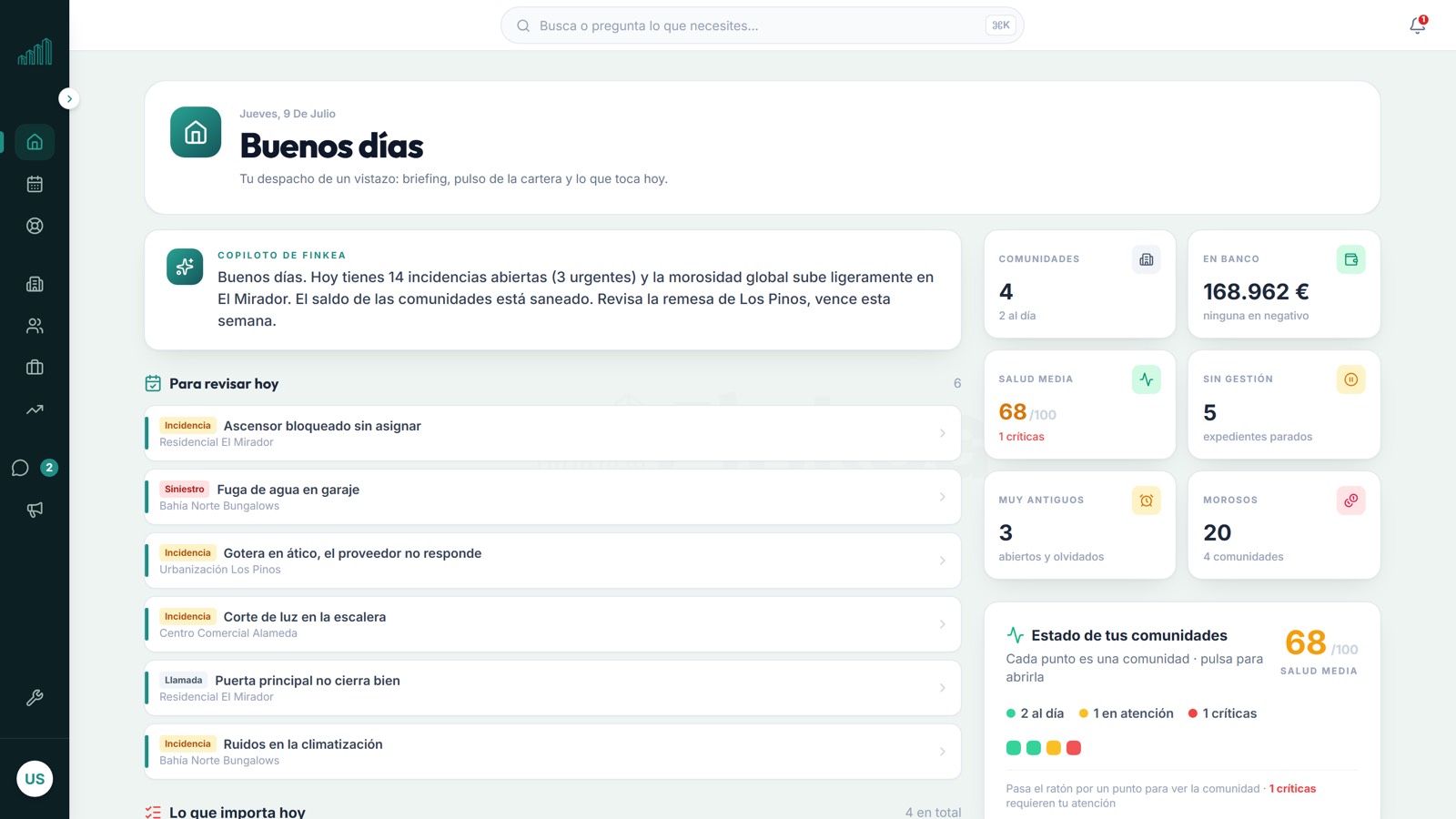The width and height of the screenshot is (1456, 819).
Task: Open chevron on Gotera en ático row
Action: tap(942, 561)
